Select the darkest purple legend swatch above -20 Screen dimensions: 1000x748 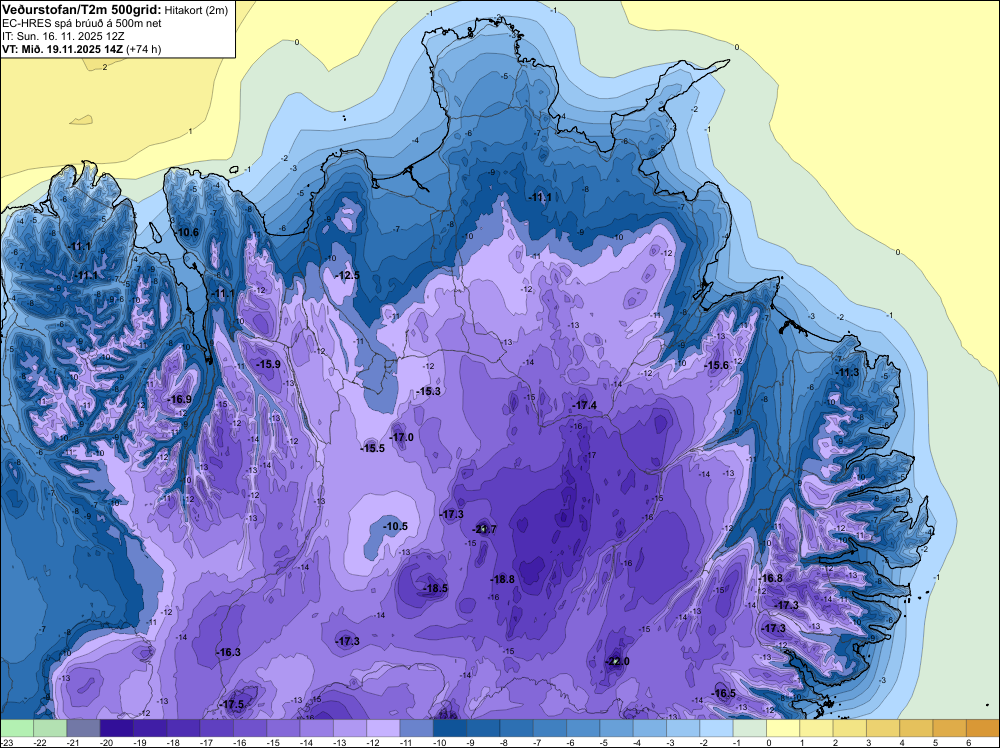click(116, 728)
